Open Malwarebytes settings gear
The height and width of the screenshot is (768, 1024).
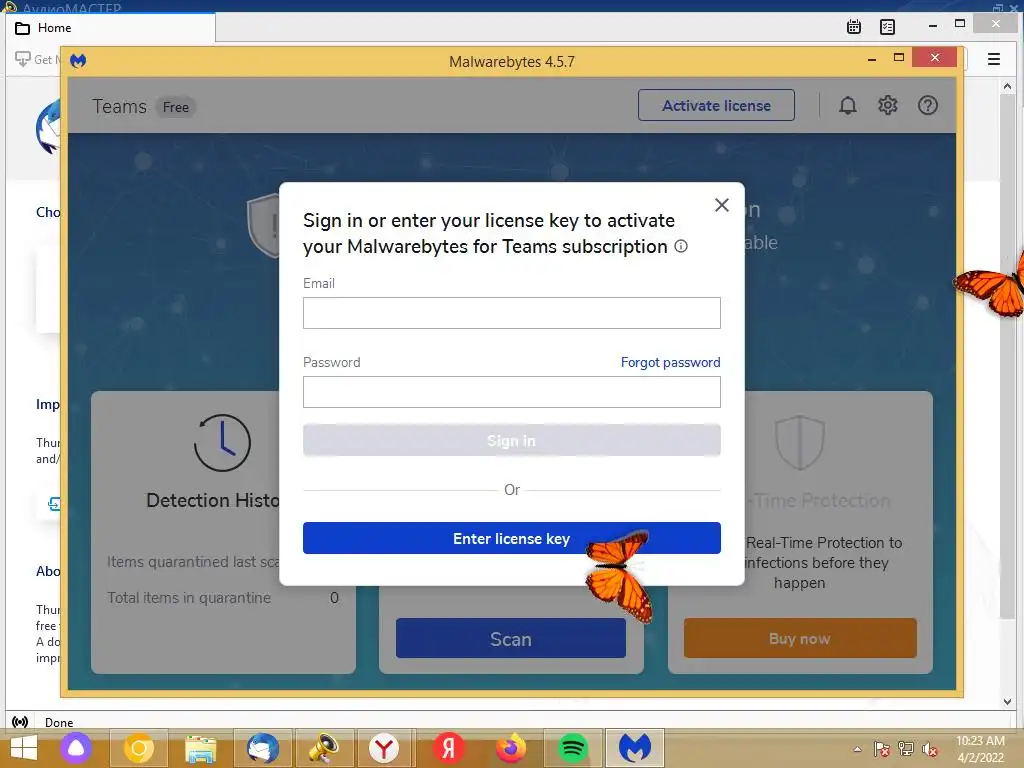click(887, 105)
